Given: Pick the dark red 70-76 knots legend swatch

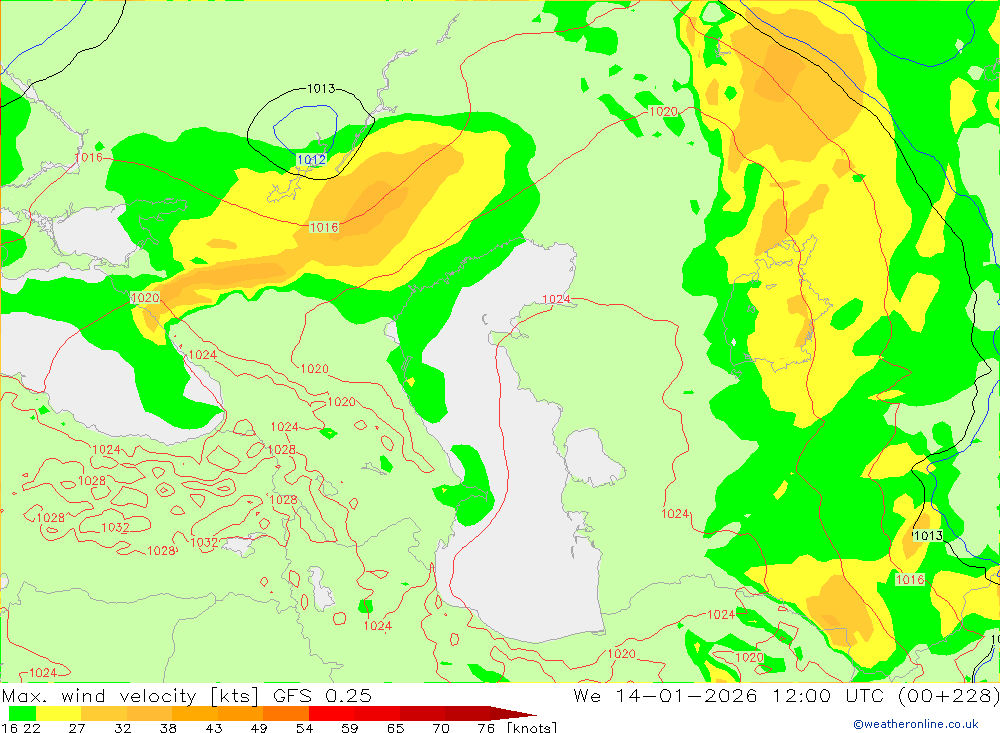Looking at the screenshot, I should [467, 713].
